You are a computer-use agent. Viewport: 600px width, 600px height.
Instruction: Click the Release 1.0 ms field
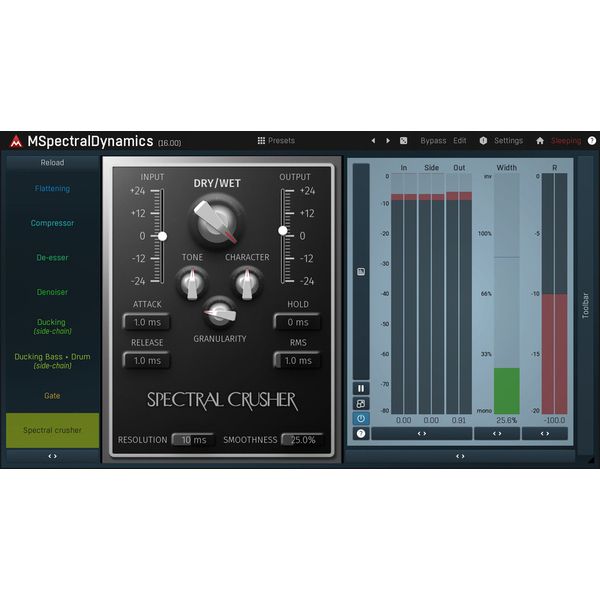tap(147, 360)
